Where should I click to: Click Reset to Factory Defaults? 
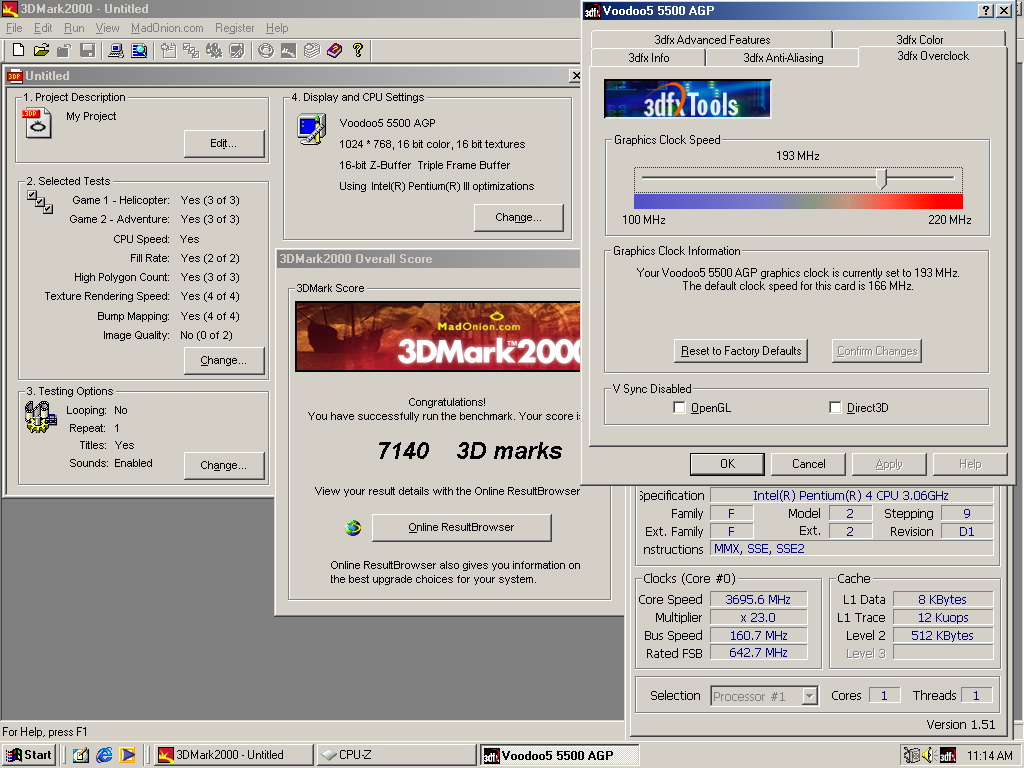[741, 351]
